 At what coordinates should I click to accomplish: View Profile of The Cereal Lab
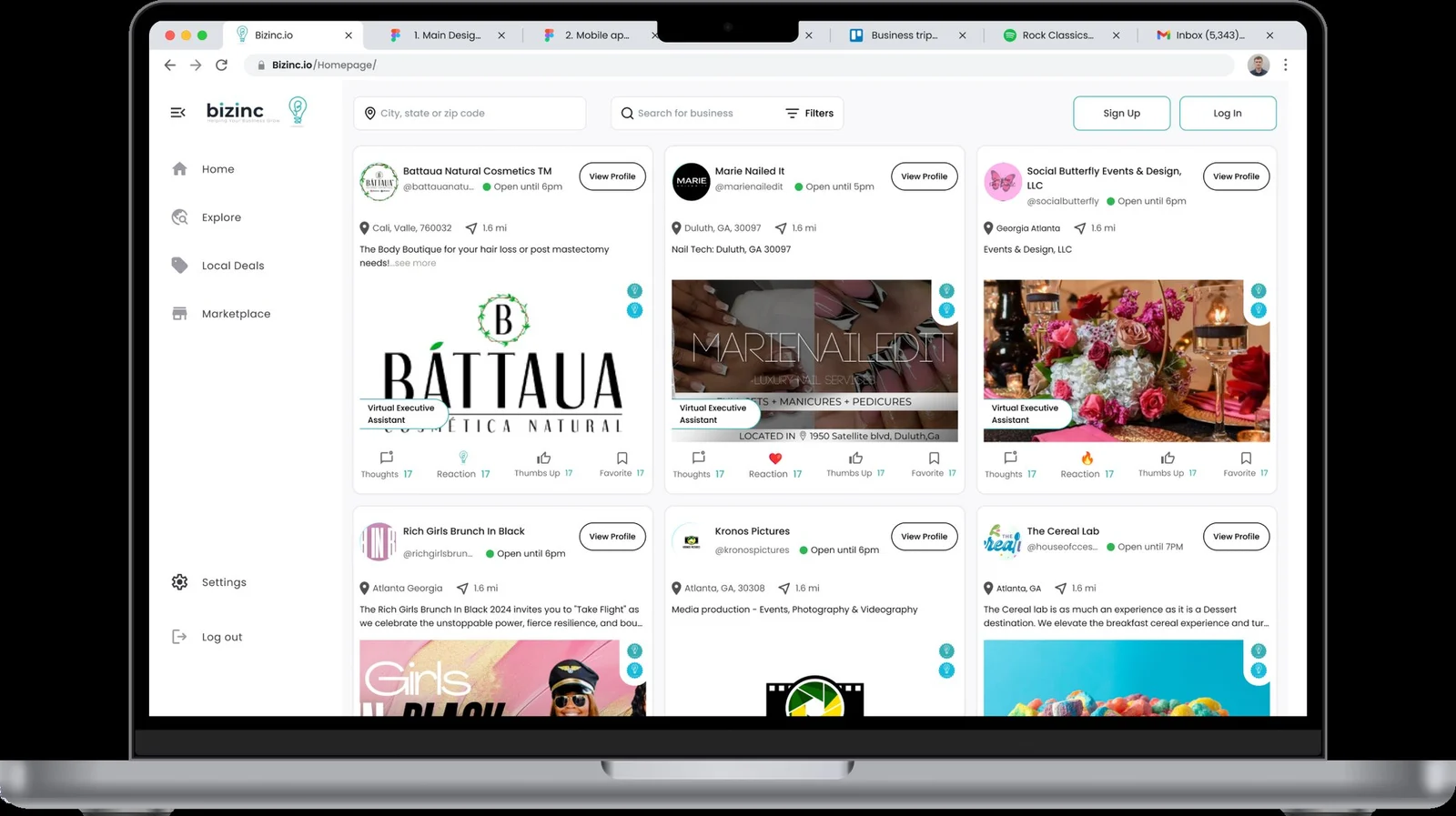pos(1236,537)
